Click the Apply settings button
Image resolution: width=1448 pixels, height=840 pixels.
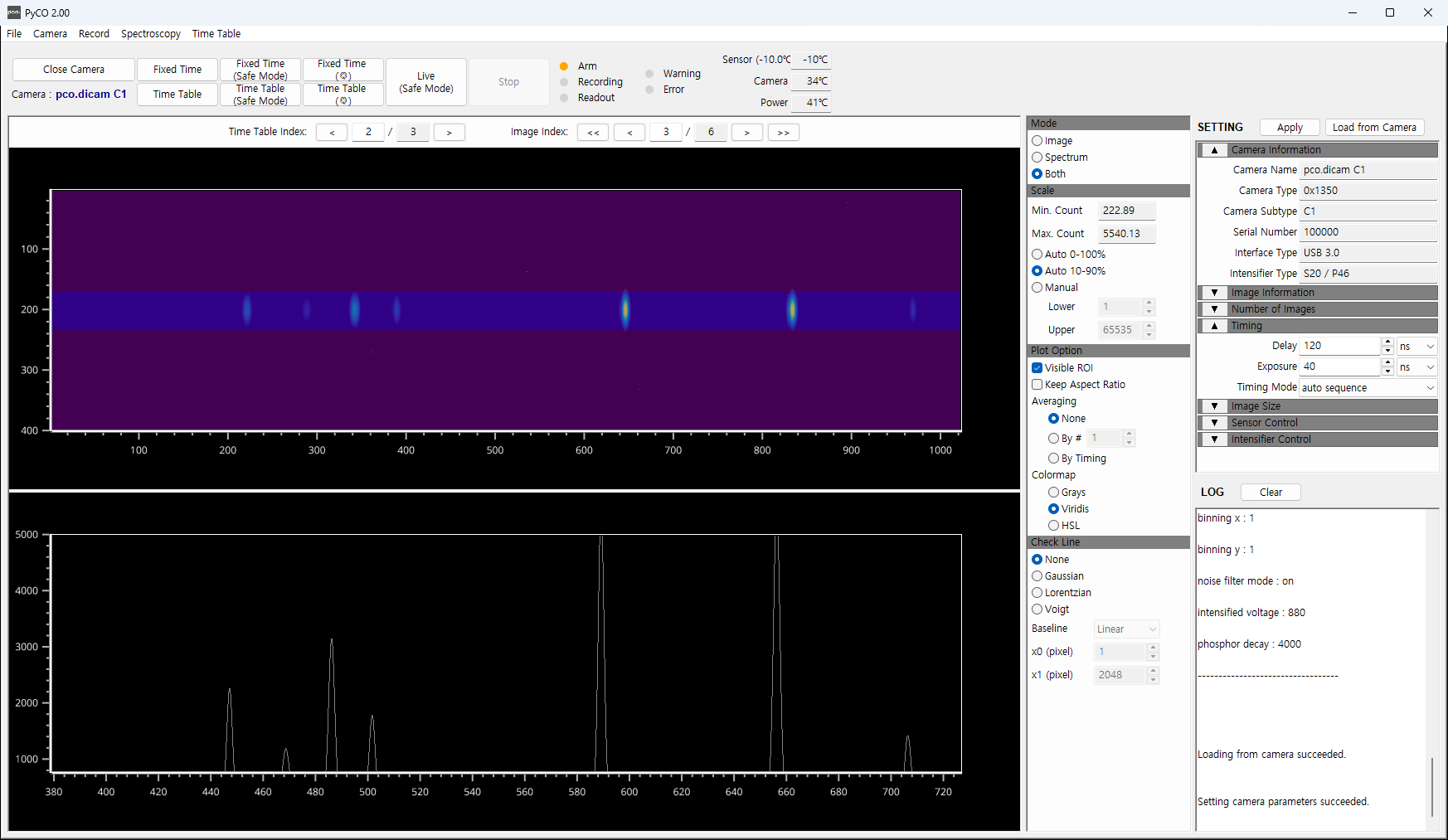(1290, 128)
